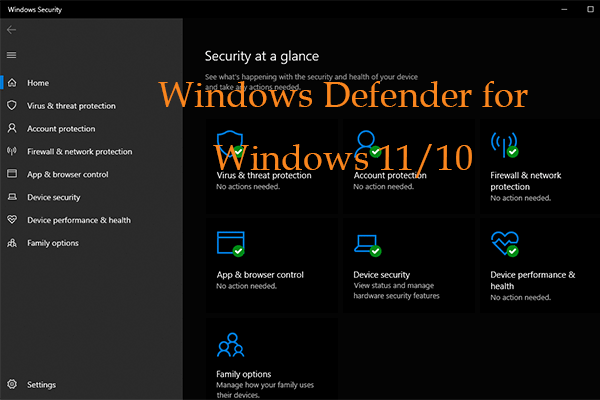
Task: Click the Settings gear icon
Action: pyautogui.click(x=12, y=384)
